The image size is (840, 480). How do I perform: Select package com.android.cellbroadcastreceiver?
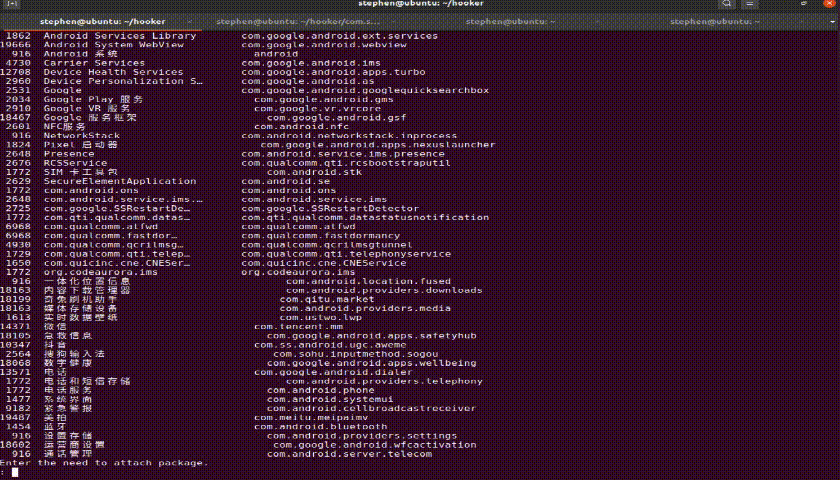click(x=371, y=408)
